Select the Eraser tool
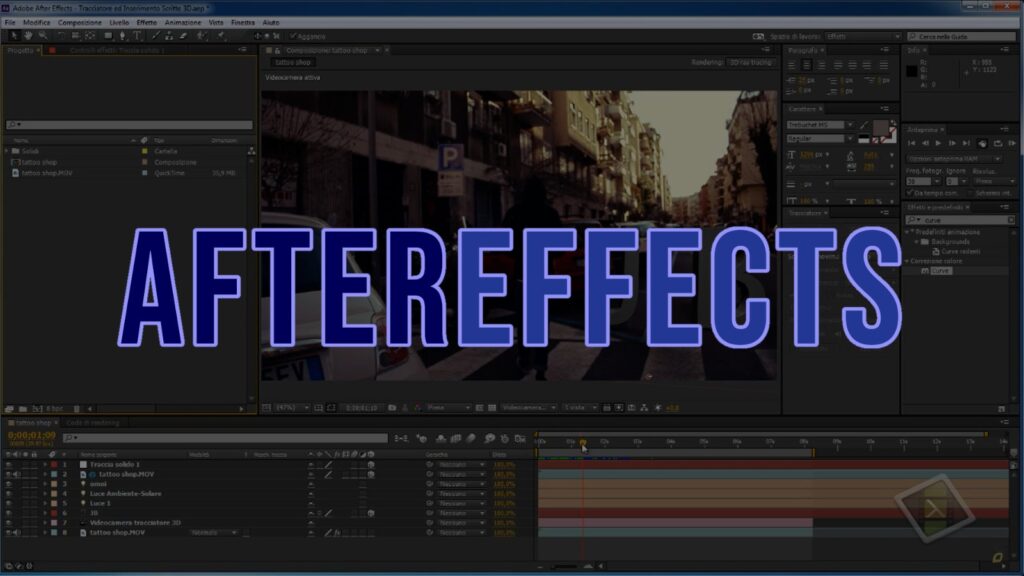1024x576 pixels. coord(184,36)
